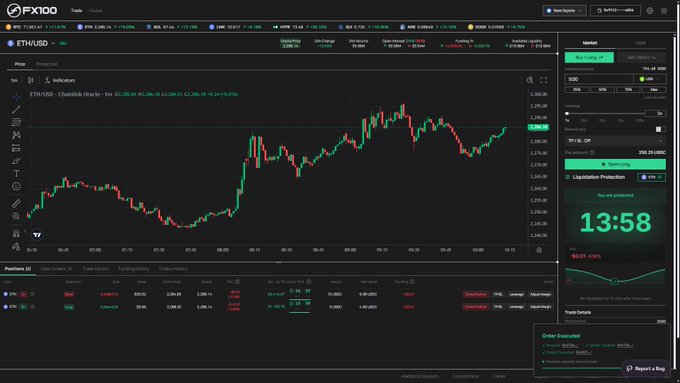Expand the chart to fullscreen
This screenshot has width=680, height=383.
[543, 80]
